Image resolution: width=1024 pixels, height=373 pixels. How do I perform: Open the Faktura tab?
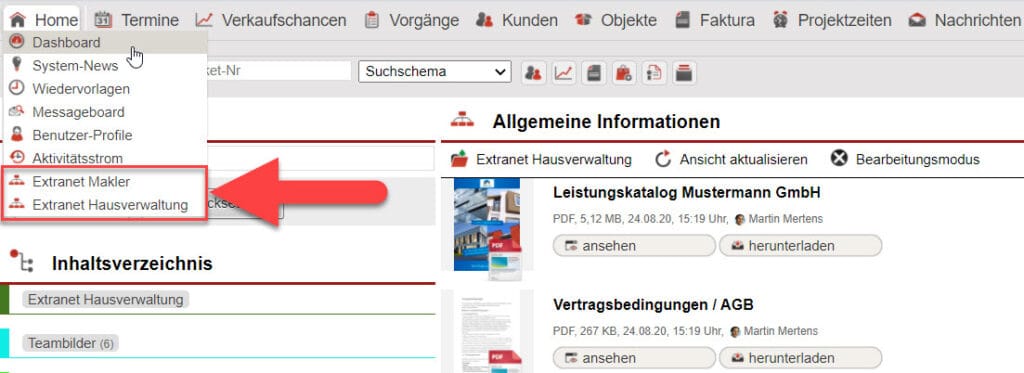[714, 20]
